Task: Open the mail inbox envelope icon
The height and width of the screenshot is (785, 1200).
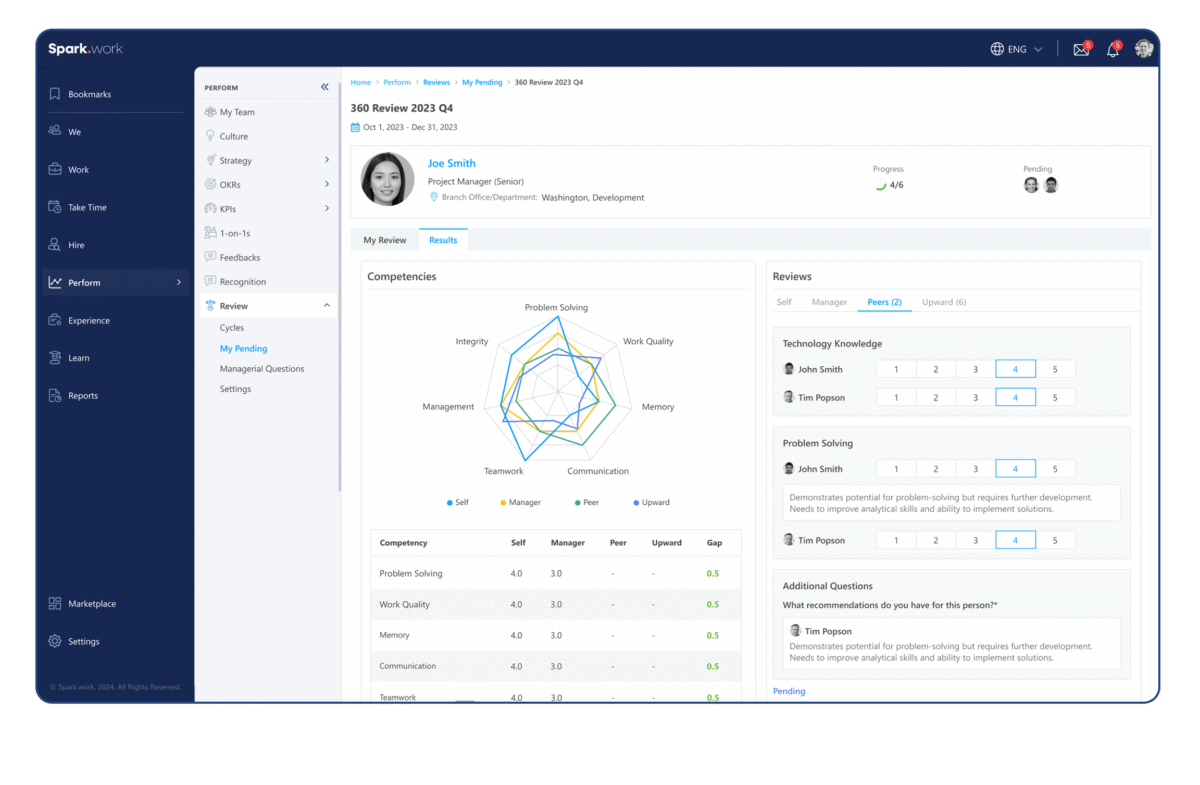Action: [1080, 50]
